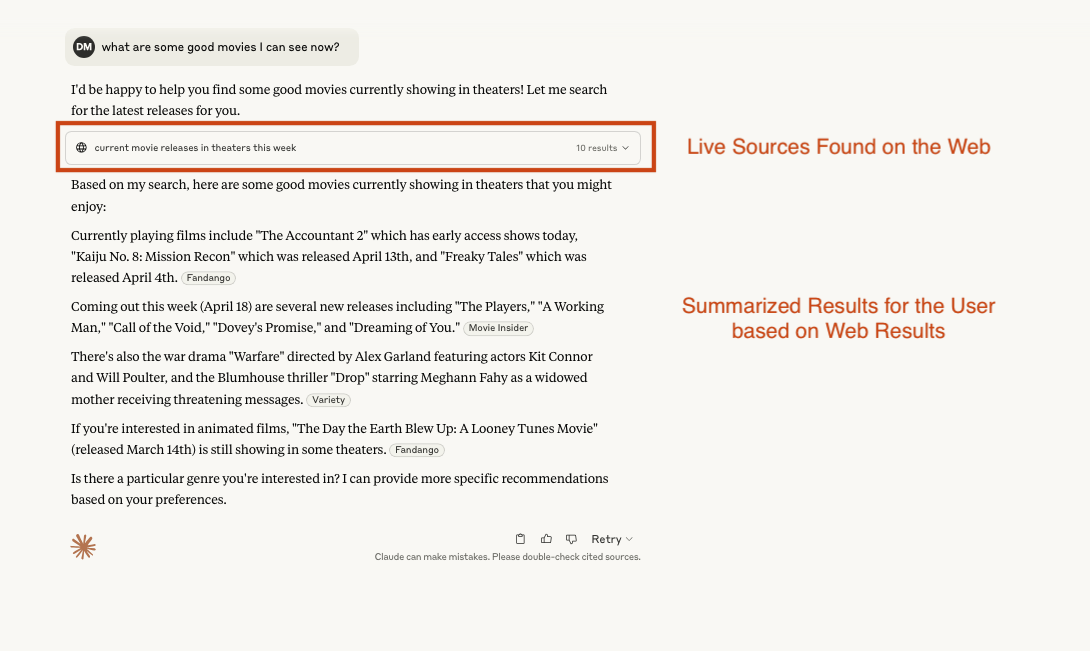Screen dimensions: 1090x651
Task: Open the Movie Insider source chip
Action: point(498,328)
